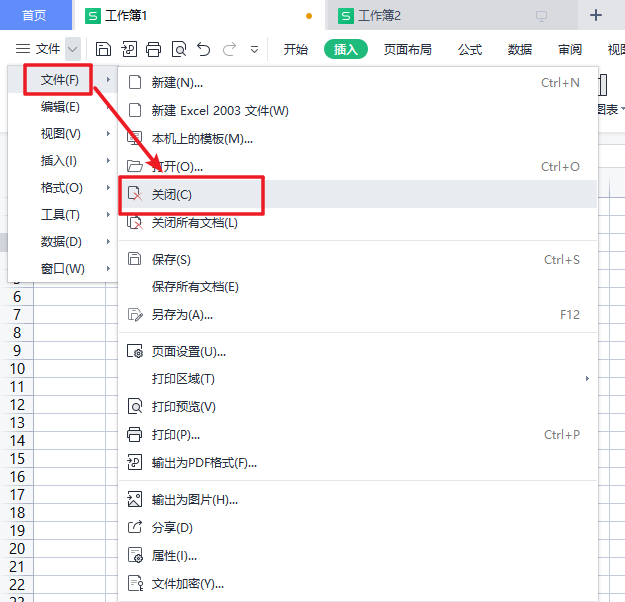Switch to the 首页 tab
This screenshot has width=625, height=602.
click(x=35, y=15)
